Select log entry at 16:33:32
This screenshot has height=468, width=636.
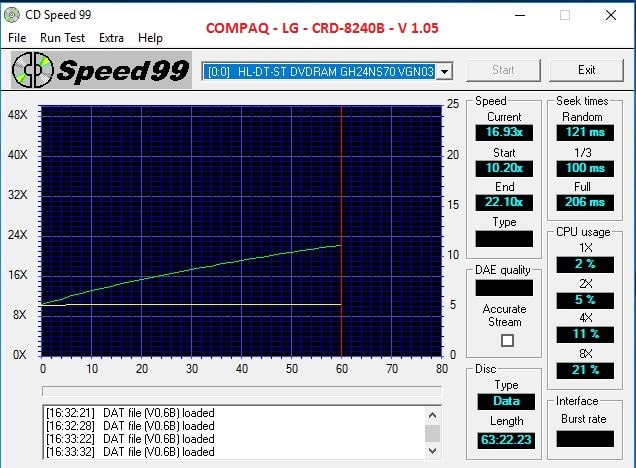pyautogui.click(x=130, y=452)
